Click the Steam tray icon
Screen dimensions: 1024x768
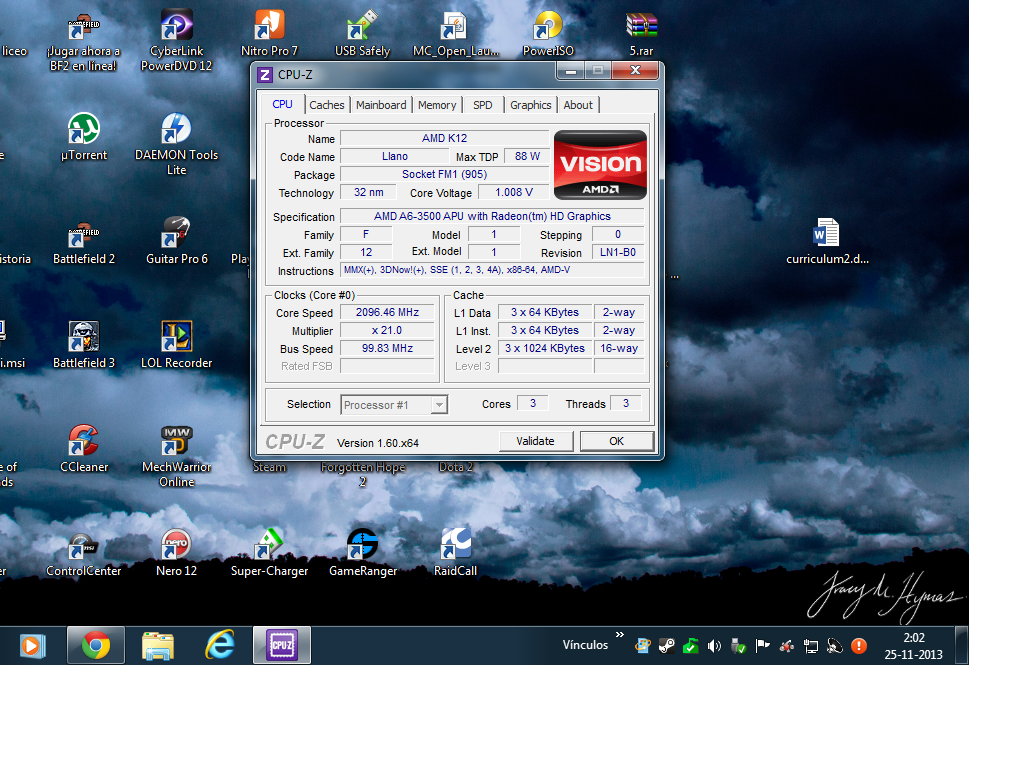tap(667, 646)
